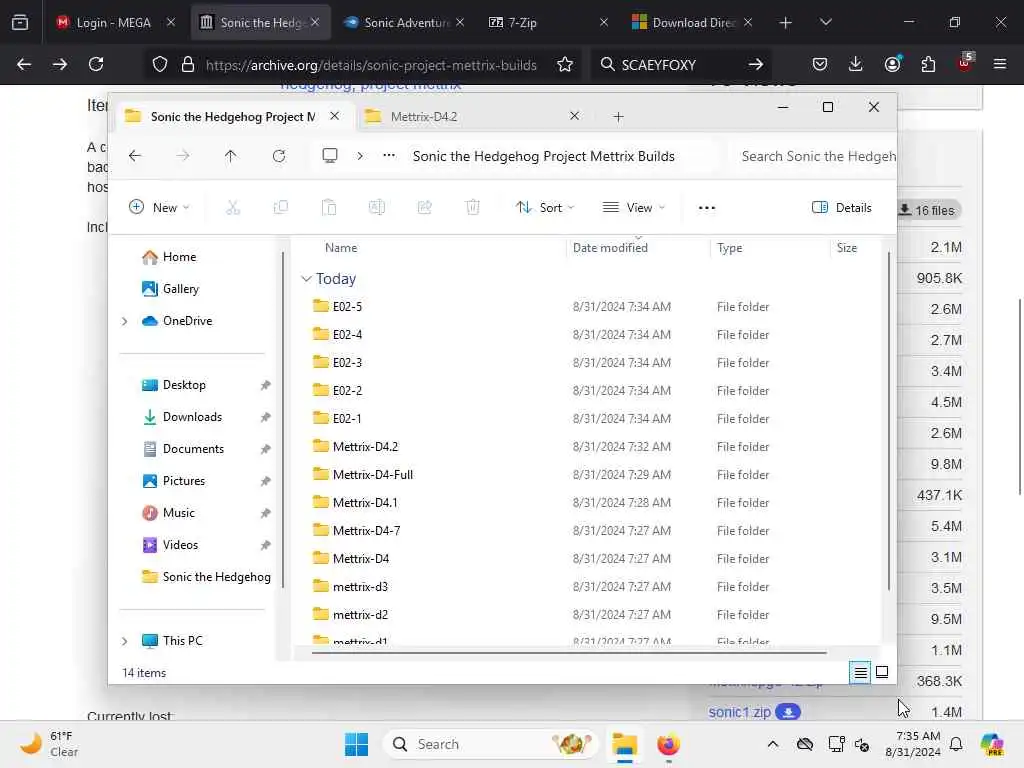The height and width of the screenshot is (768, 1024).
Task: Expand the OneDrive tree node
Action: (125, 321)
